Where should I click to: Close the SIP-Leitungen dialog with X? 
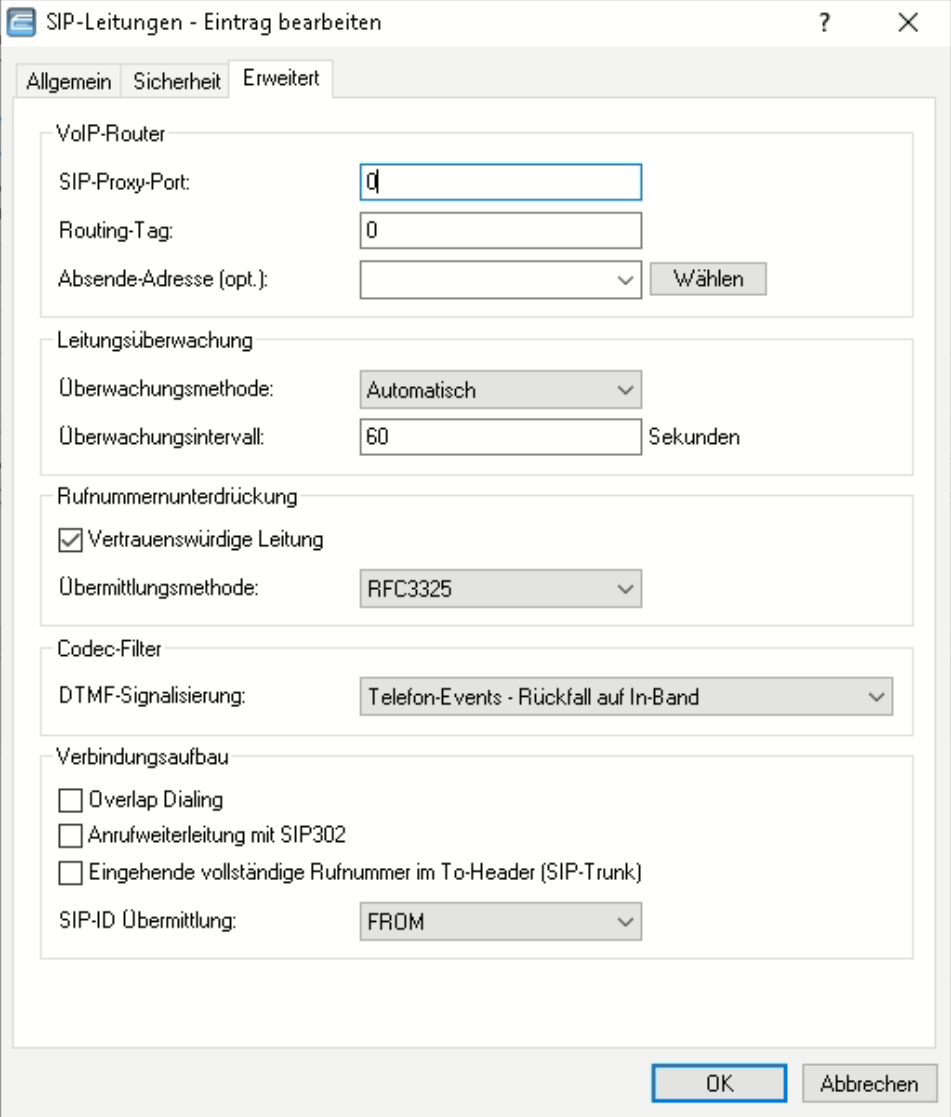coord(908,23)
